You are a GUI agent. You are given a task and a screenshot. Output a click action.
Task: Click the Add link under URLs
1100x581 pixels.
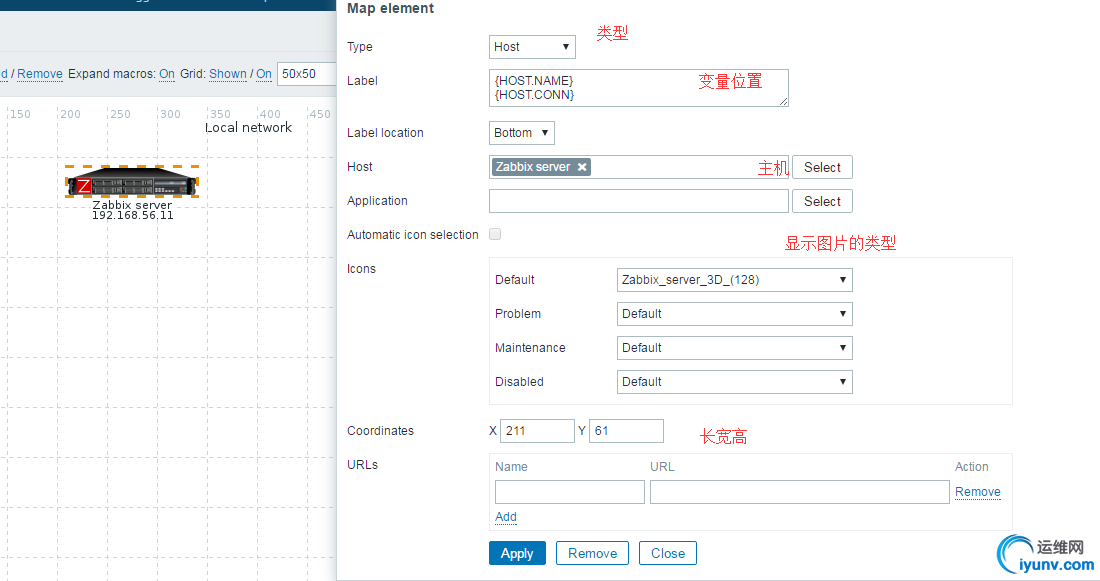(x=506, y=517)
